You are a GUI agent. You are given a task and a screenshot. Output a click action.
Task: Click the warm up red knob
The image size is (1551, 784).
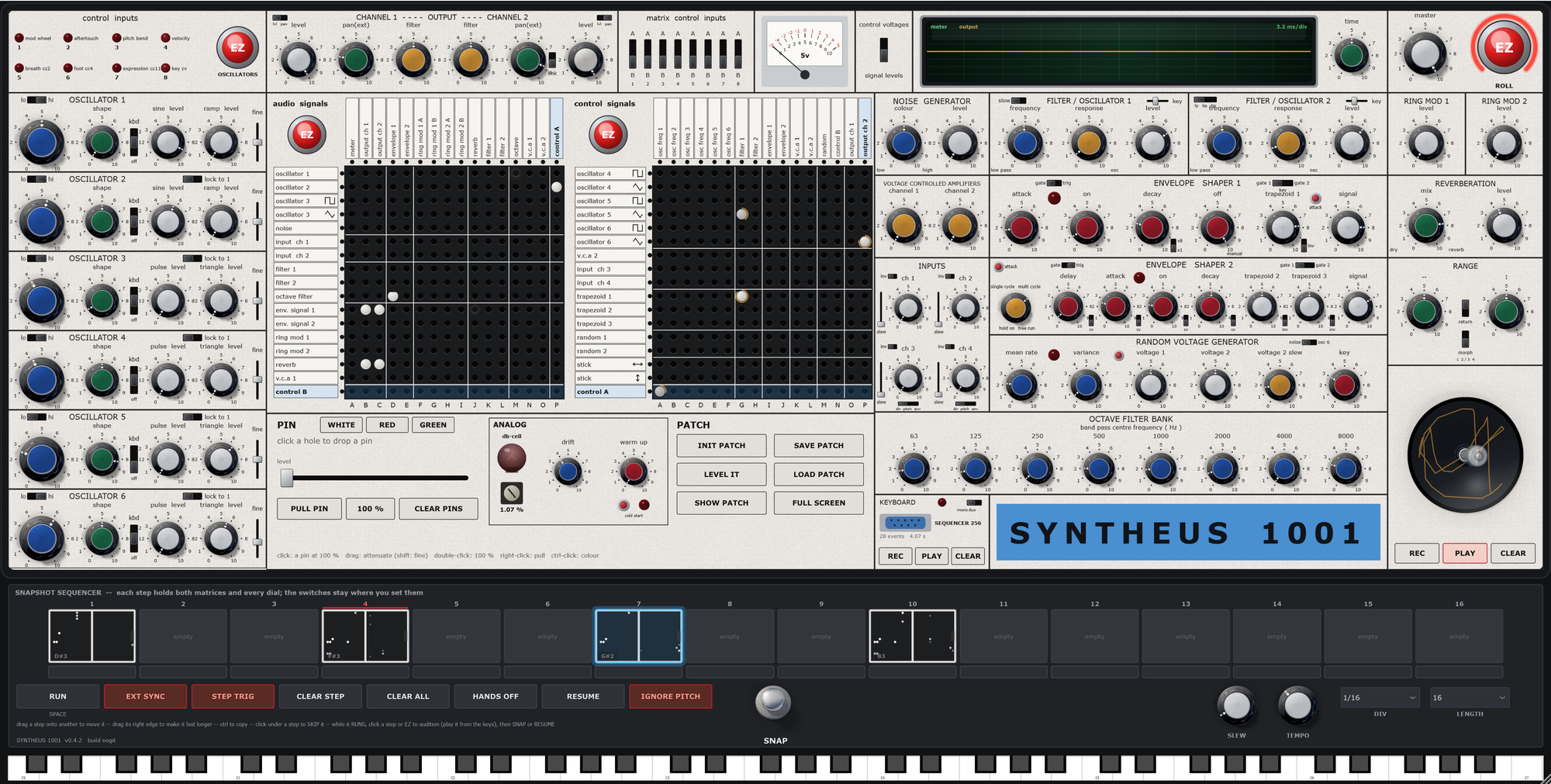(634, 471)
